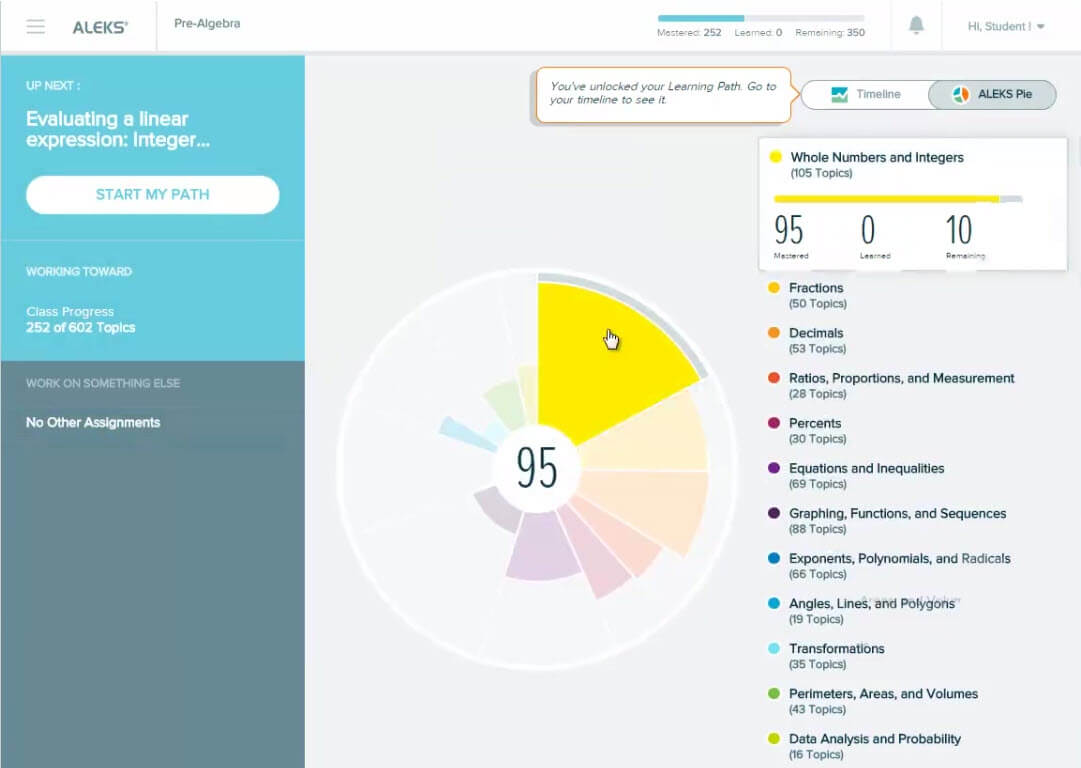Screen dimensions: 1081x768
Task: Open the Percents category
Action: click(x=817, y=430)
